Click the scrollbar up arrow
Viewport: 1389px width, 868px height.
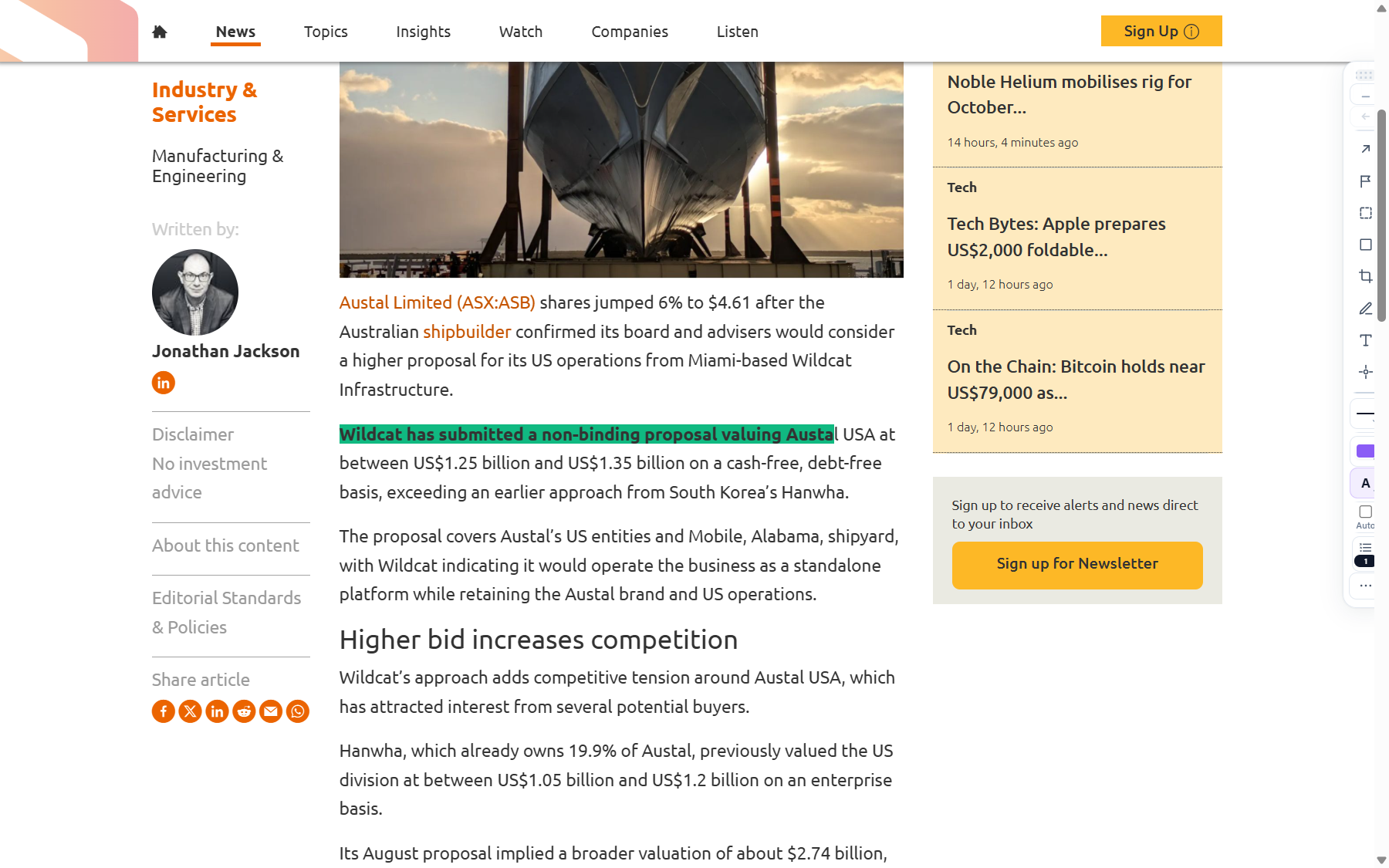pyautogui.click(x=1381, y=8)
